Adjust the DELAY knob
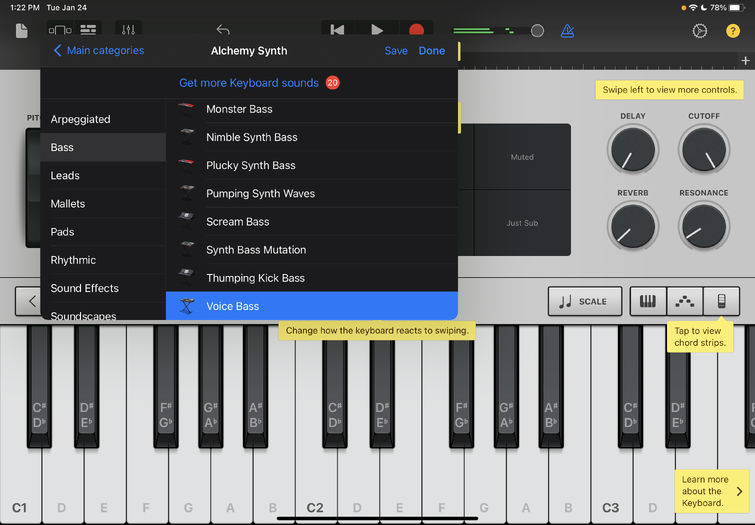Image resolution: width=755 pixels, height=525 pixels. [633, 149]
